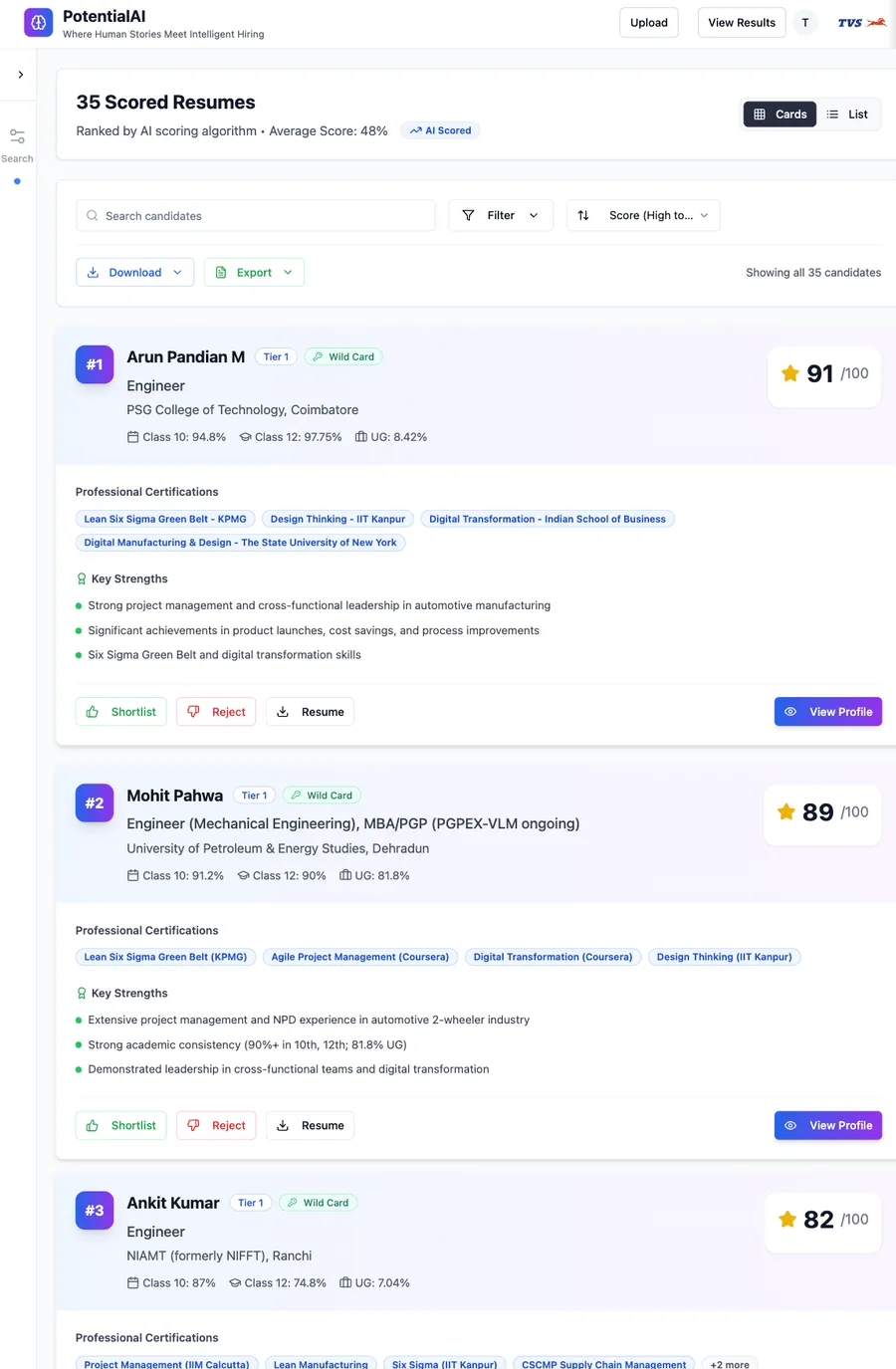Click the Wild Card tag for Ankit Kumar
The image size is (896, 1369).
(x=318, y=1203)
